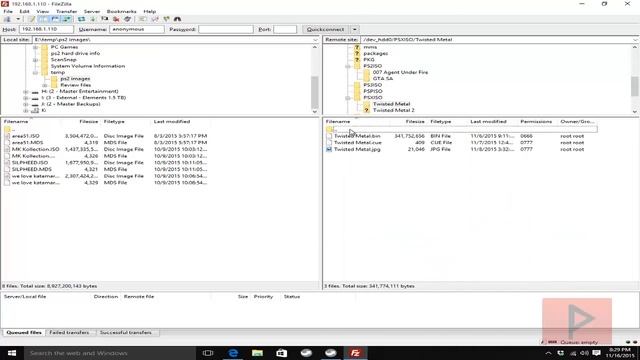Viewport: 640px width, 360px height.
Task: Select the remote GTA SA folder
Action: click(x=383, y=79)
